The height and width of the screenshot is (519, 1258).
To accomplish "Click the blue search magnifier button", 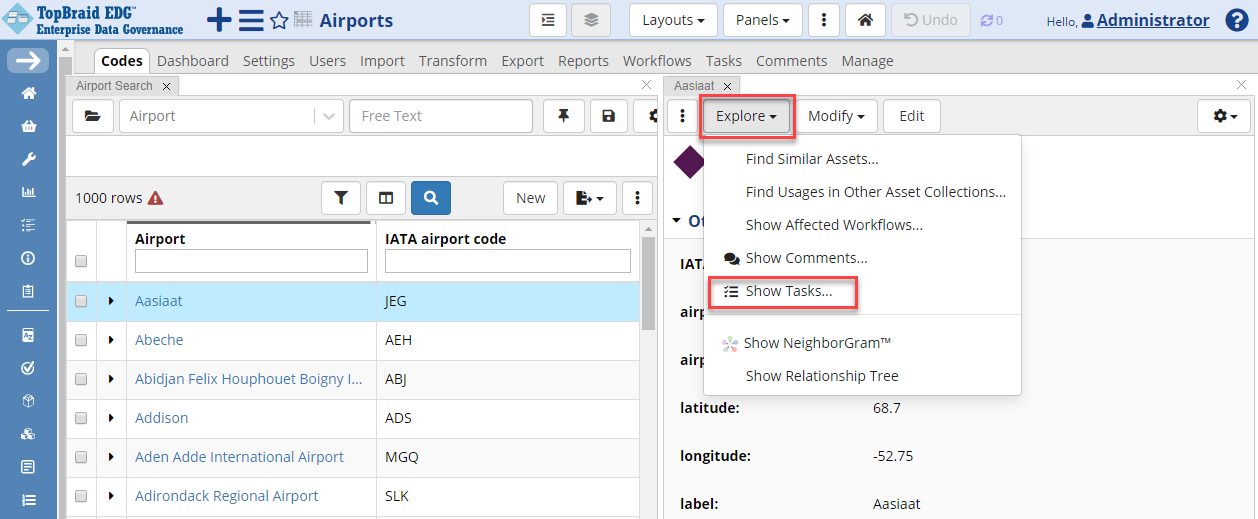I will pos(430,198).
